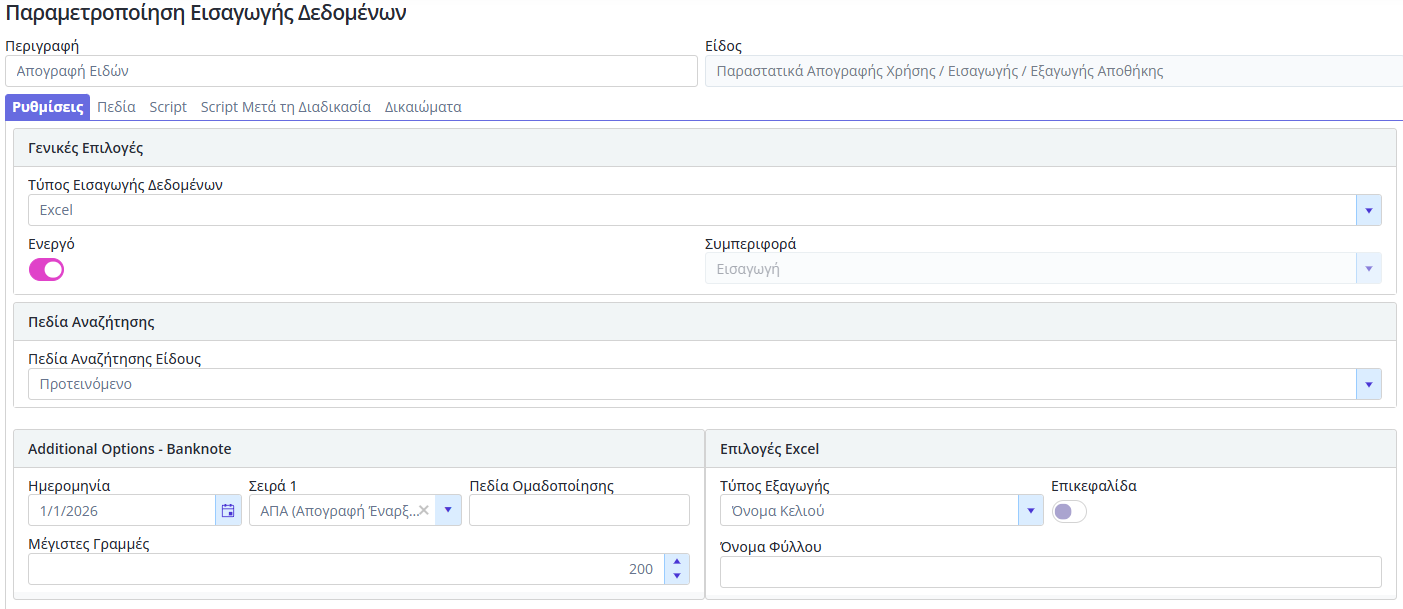This screenshot has width=1403, height=609.
Task: Go to Script Μετά τη Διαδικασία tab
Action: coord(285,107)
